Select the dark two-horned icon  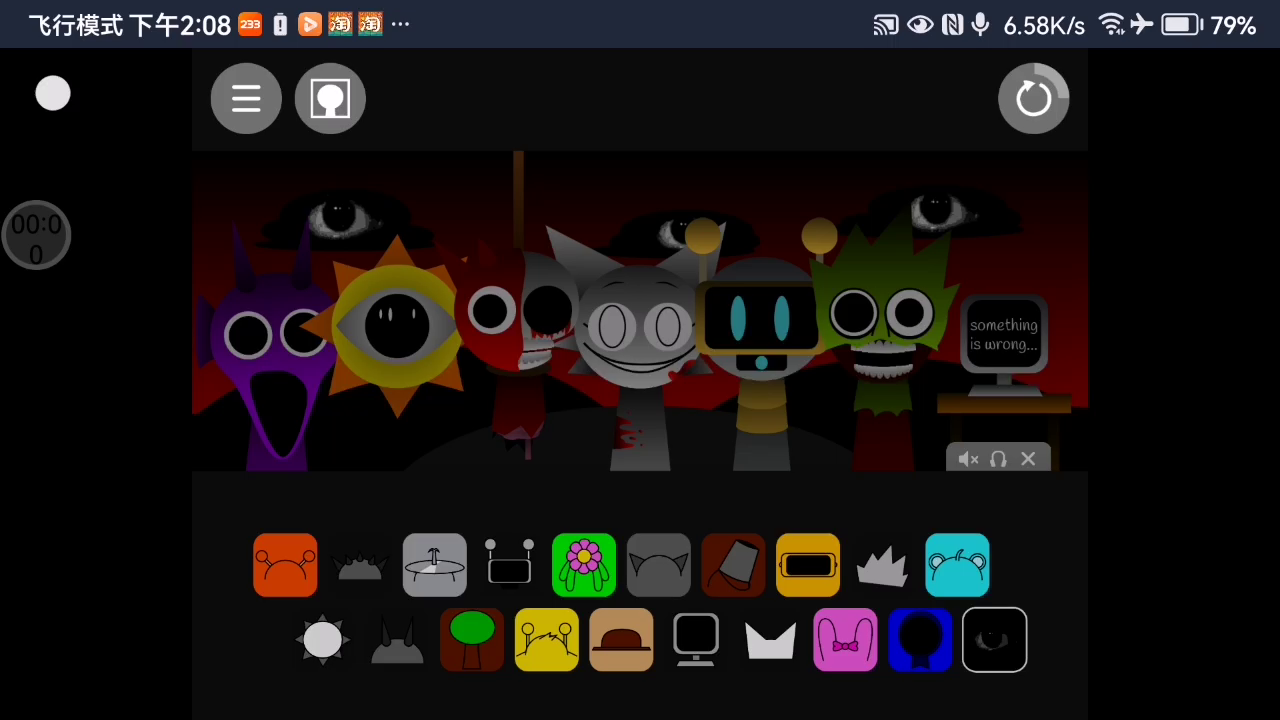397,640
